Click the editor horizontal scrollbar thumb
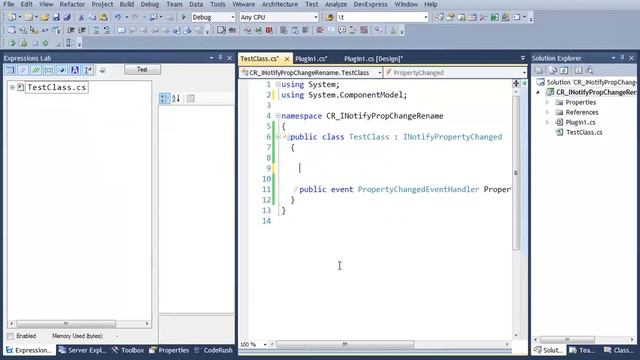 (x=345, y=344)
